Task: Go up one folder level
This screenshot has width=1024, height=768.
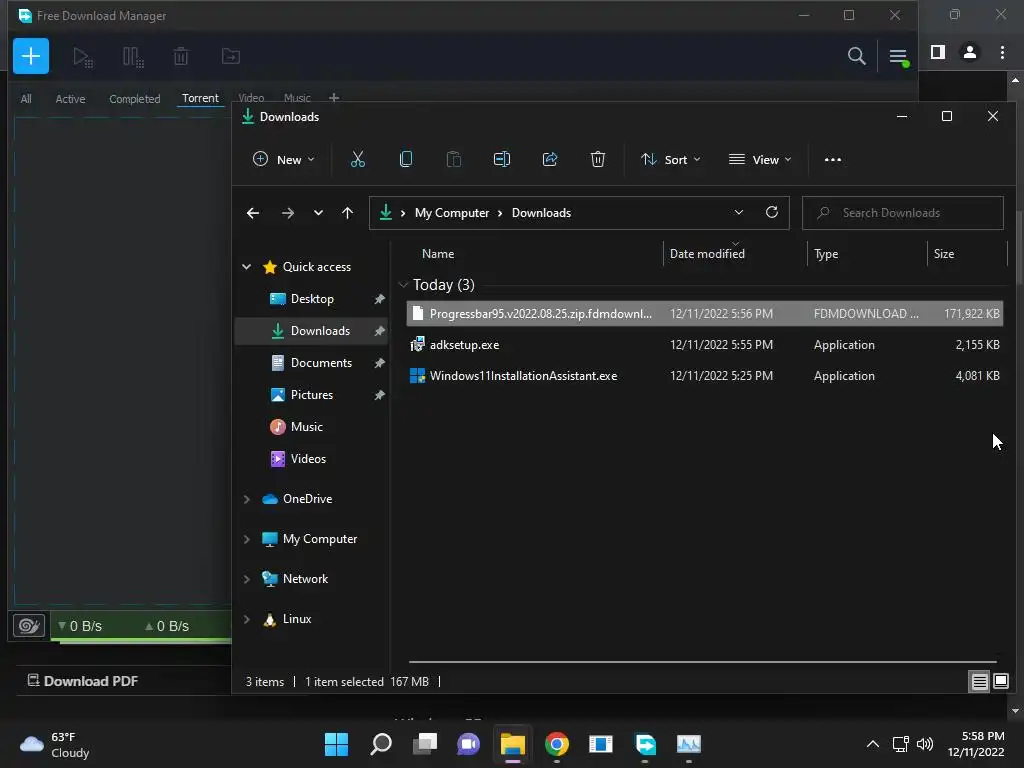Action: [347, 213]
